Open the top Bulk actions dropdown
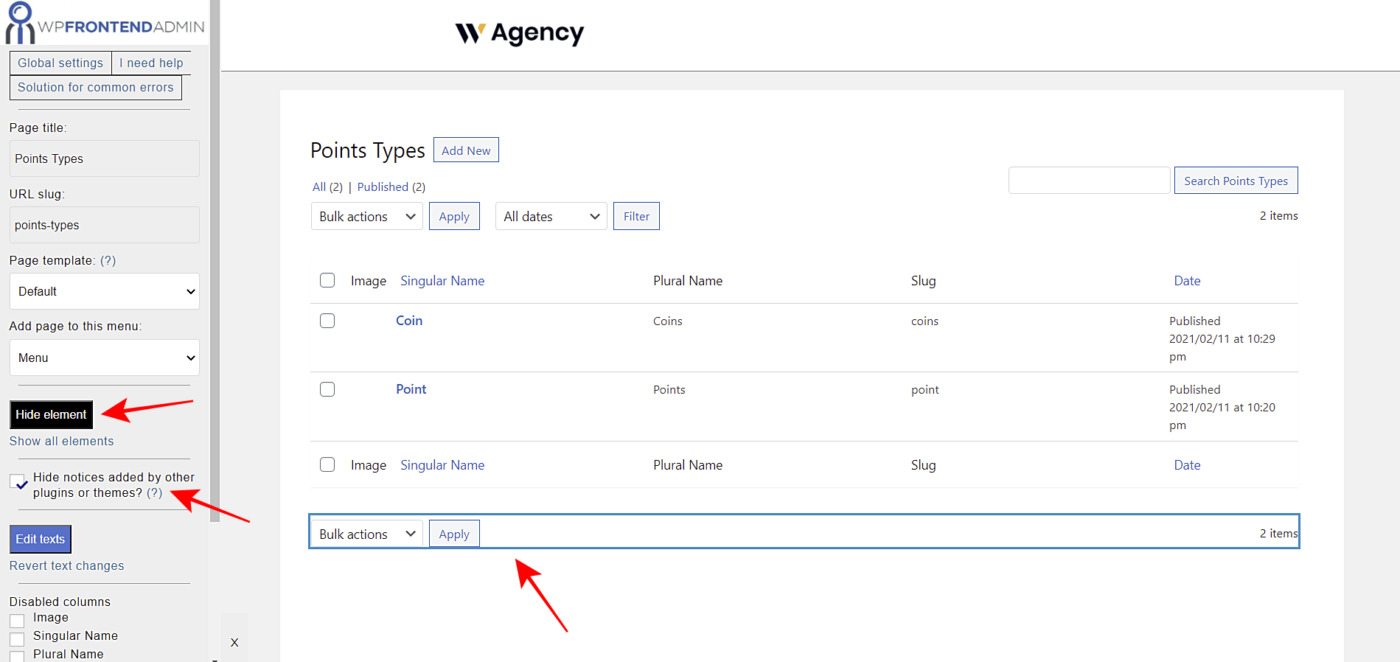The height and width of the screenshot is (662, 1400). tap(366, 216)
